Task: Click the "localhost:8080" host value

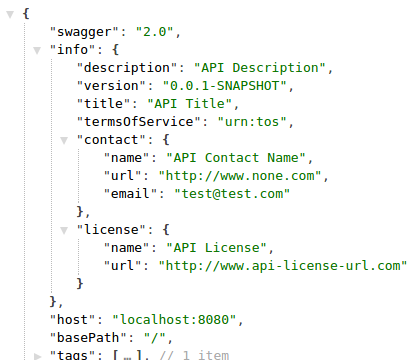Action: pos(174,320)
